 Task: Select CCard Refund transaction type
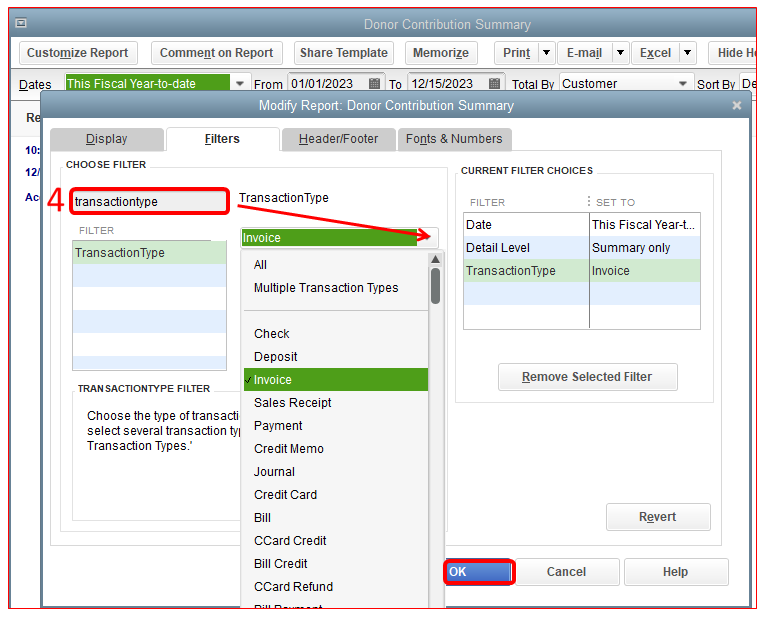click(x=336, y=587)
